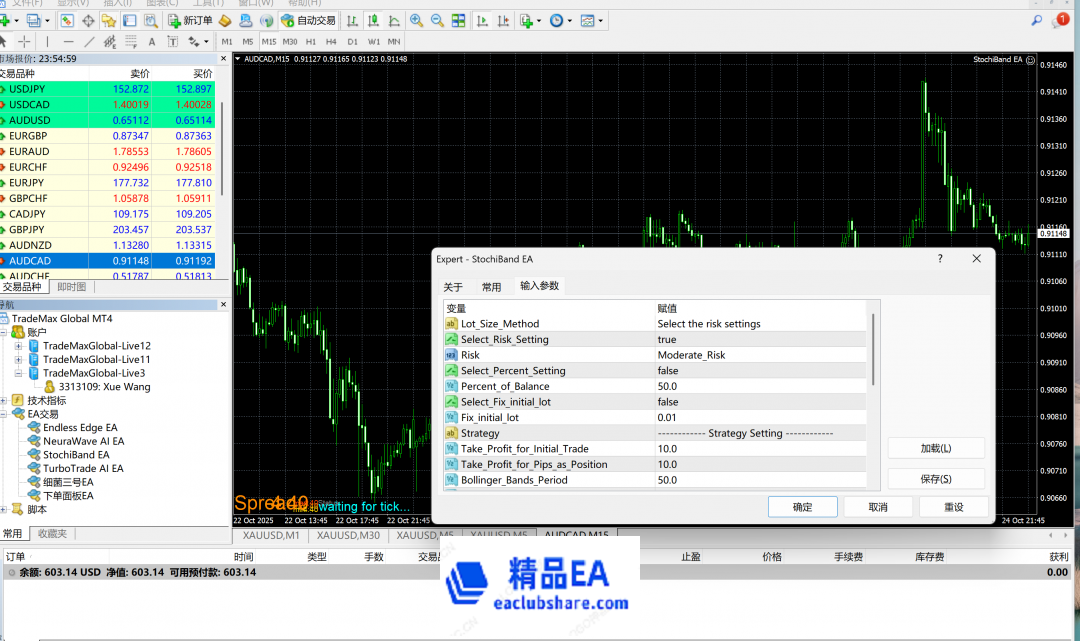Click the tile windows grid icon
This screenshot has width=1080, height=641.
click(x=458, y=20)
